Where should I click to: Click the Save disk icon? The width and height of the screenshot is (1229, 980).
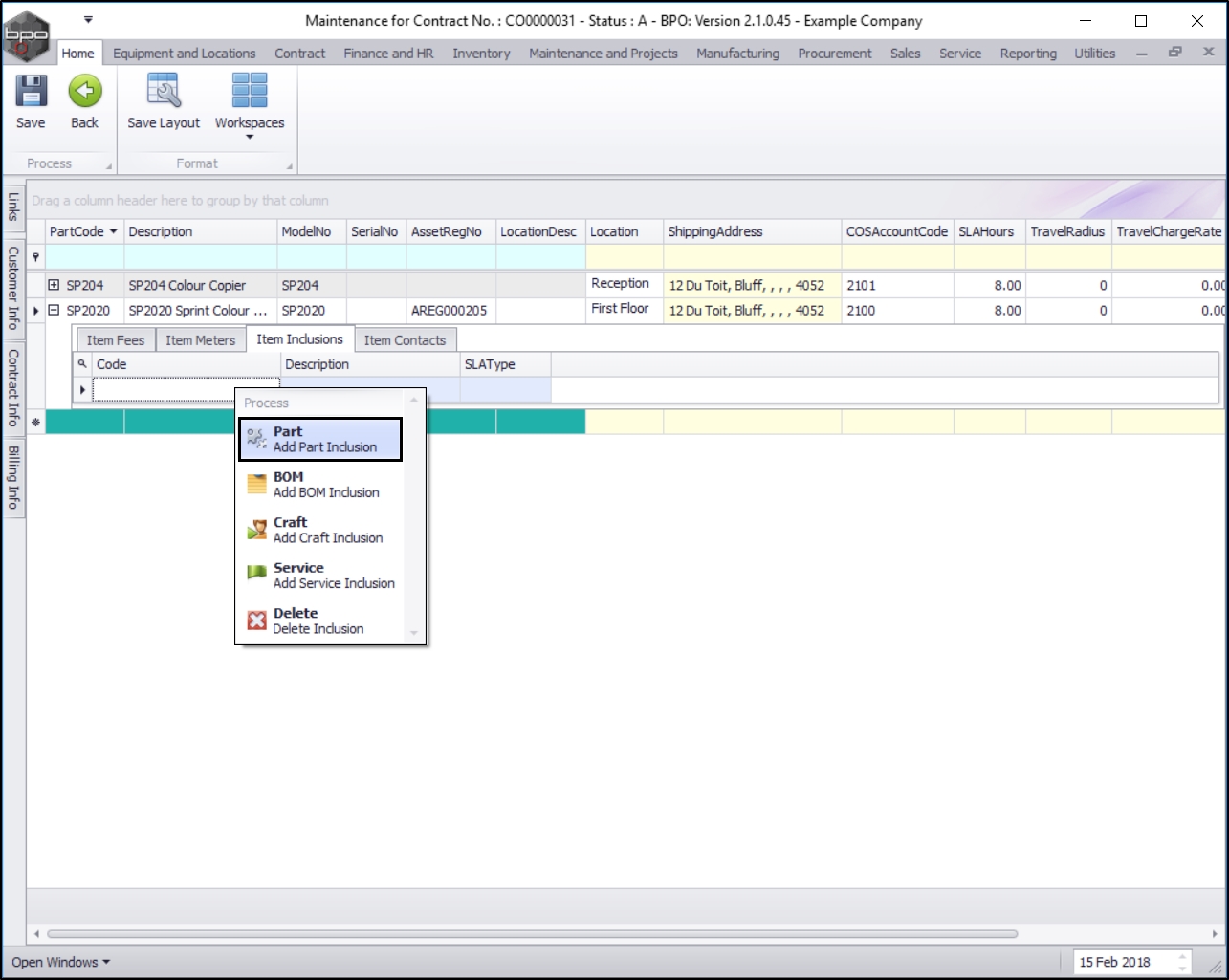(x=31, y=92)
